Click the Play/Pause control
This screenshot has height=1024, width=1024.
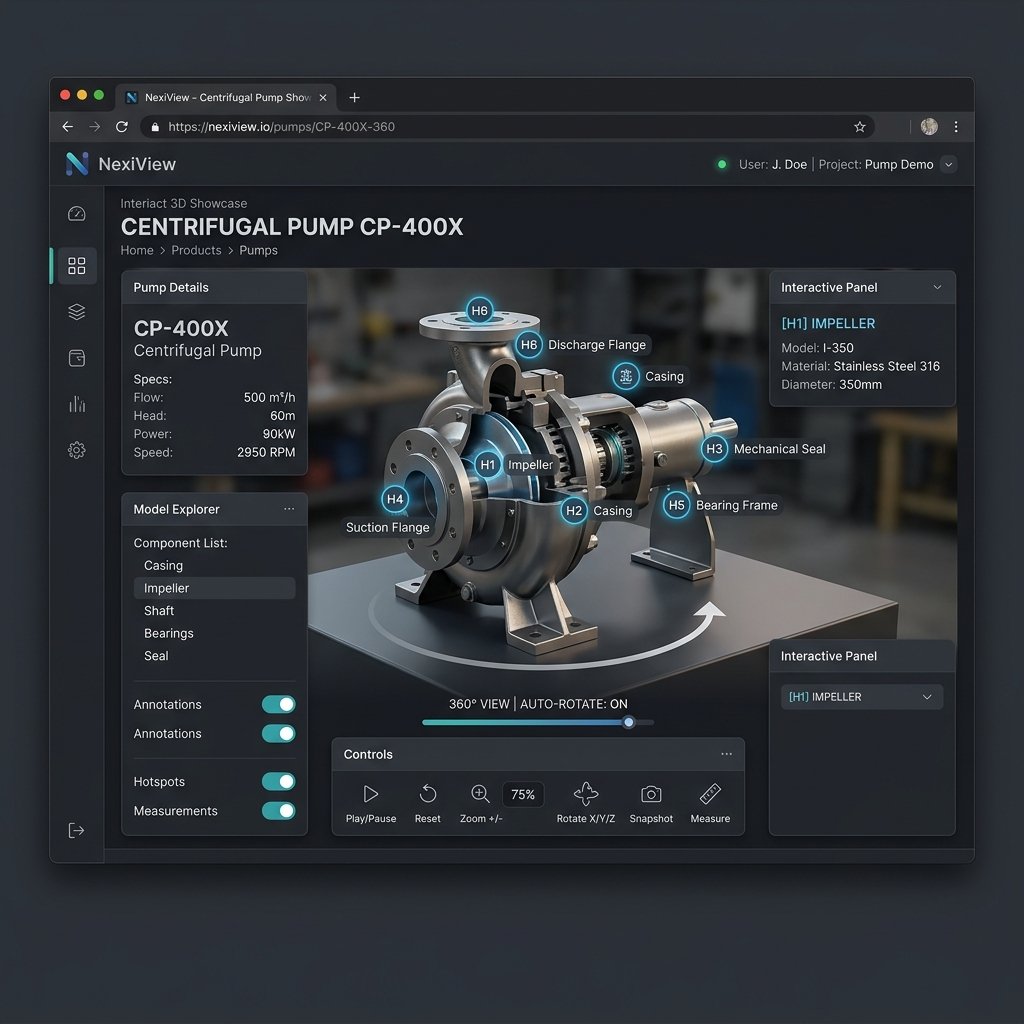pos(370,794)
